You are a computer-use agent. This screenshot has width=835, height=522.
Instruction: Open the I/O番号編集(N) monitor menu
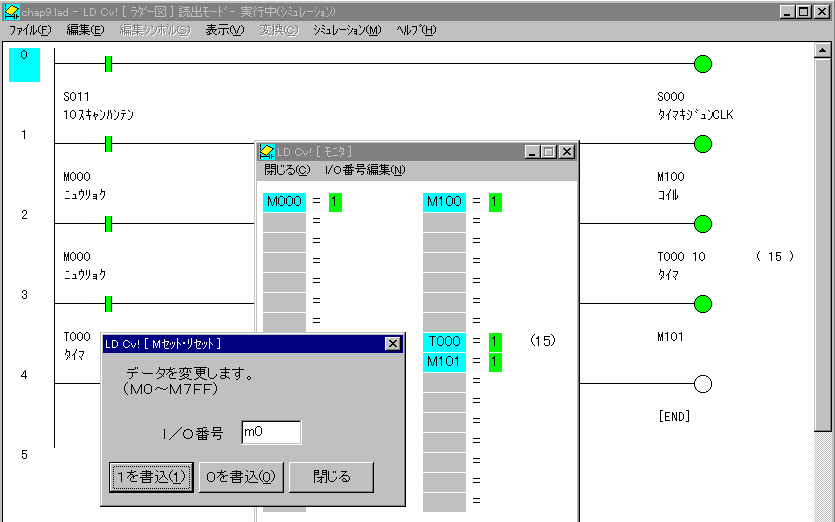coord(365,170)
